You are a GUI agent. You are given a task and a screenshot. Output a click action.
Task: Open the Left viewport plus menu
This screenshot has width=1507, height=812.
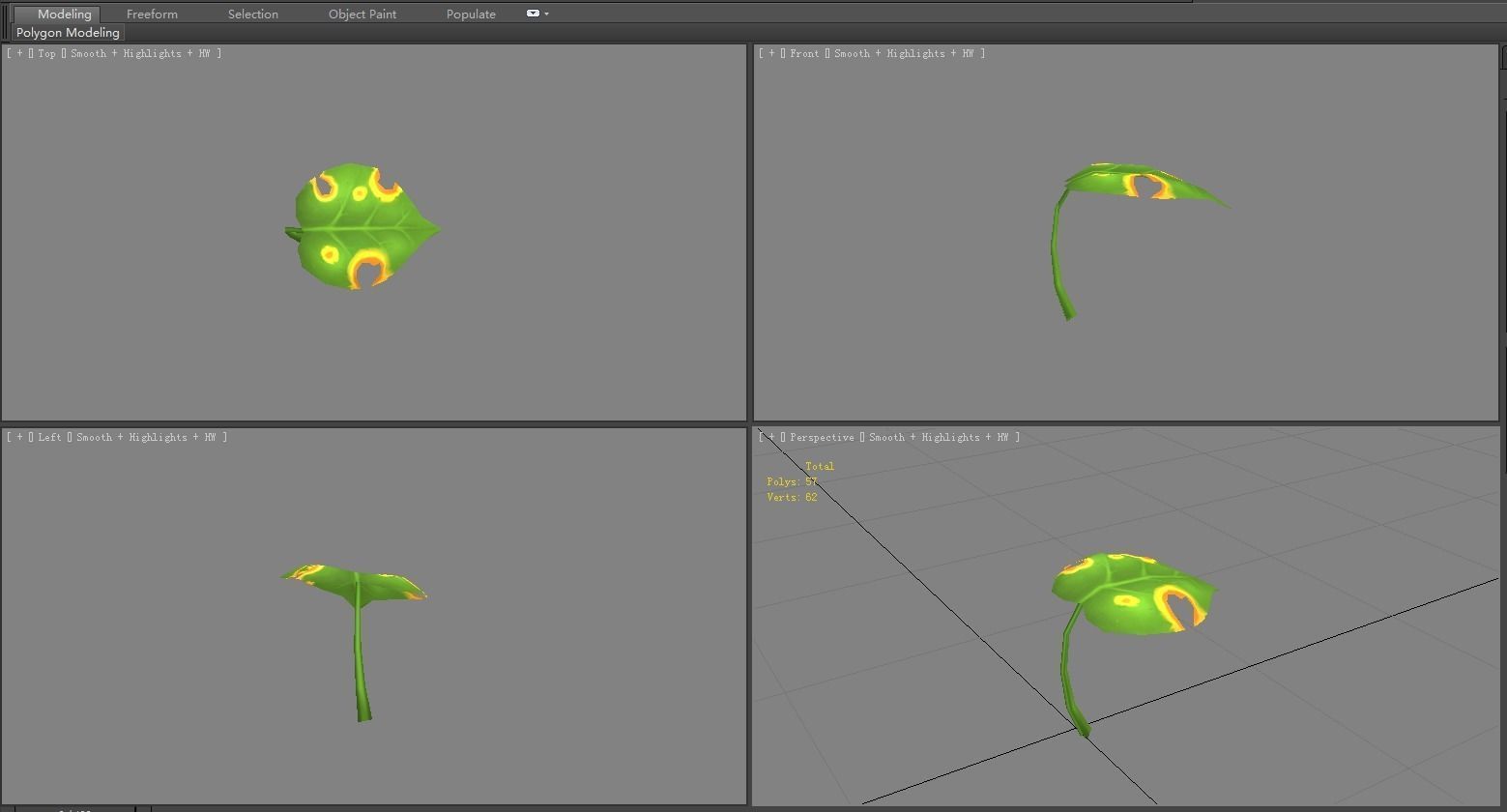pos(19,438)
